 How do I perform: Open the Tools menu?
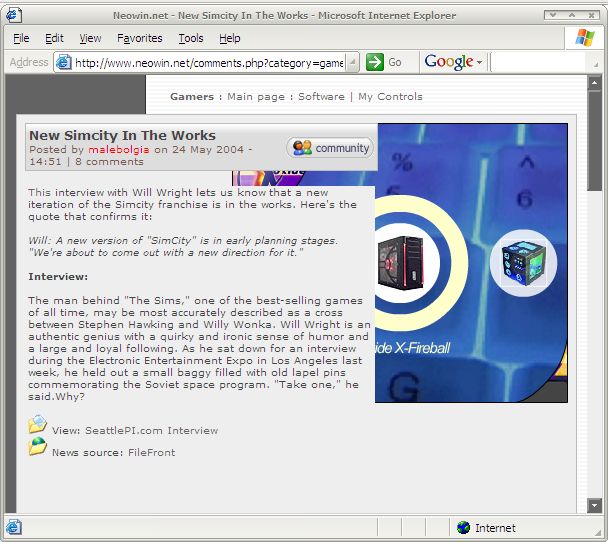pyautogui.click(x=191, y=38)
